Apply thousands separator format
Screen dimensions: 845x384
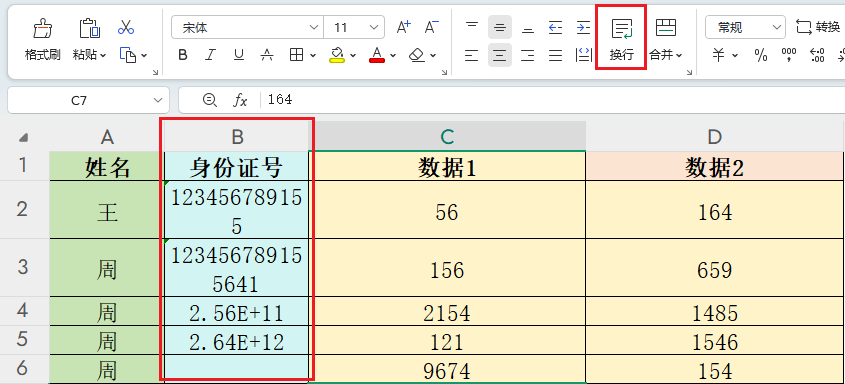(x=789, y=54)
